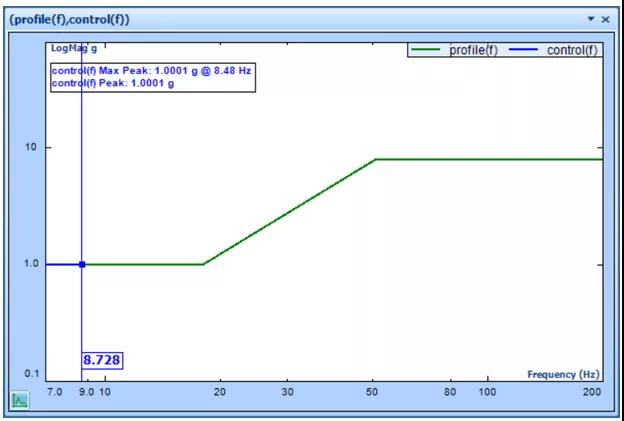This screenshot has width=624, height=421.
Task: Click the 50 Hz tick on frequency axis
Action: click(x=374, y=392)
